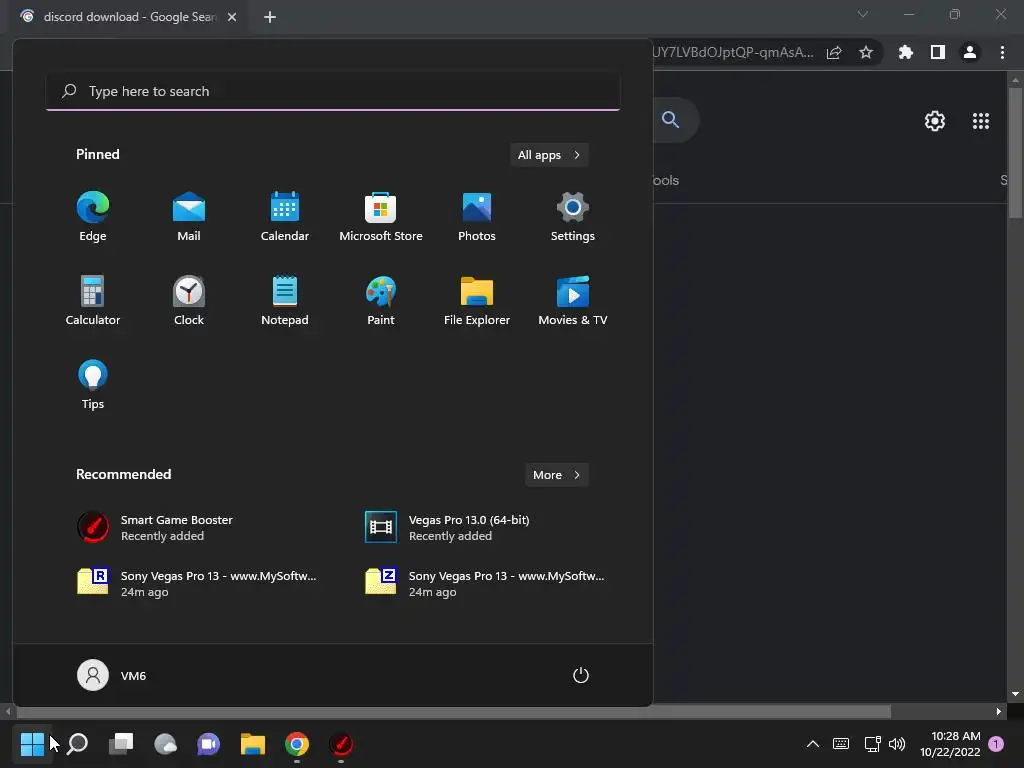Open touch keyboard tray icon

[x=841, y=744]
